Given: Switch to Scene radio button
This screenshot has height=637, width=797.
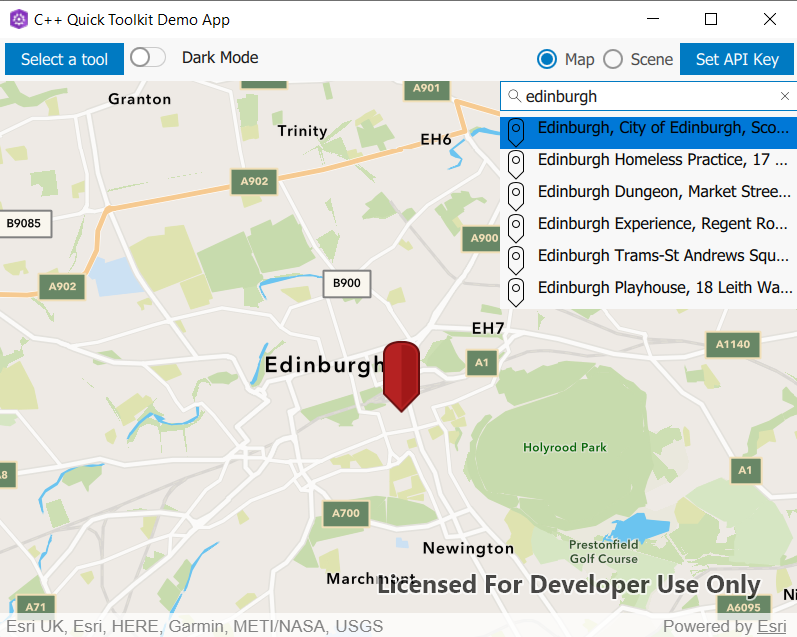Looking at the screenshot, I should 613,59.
